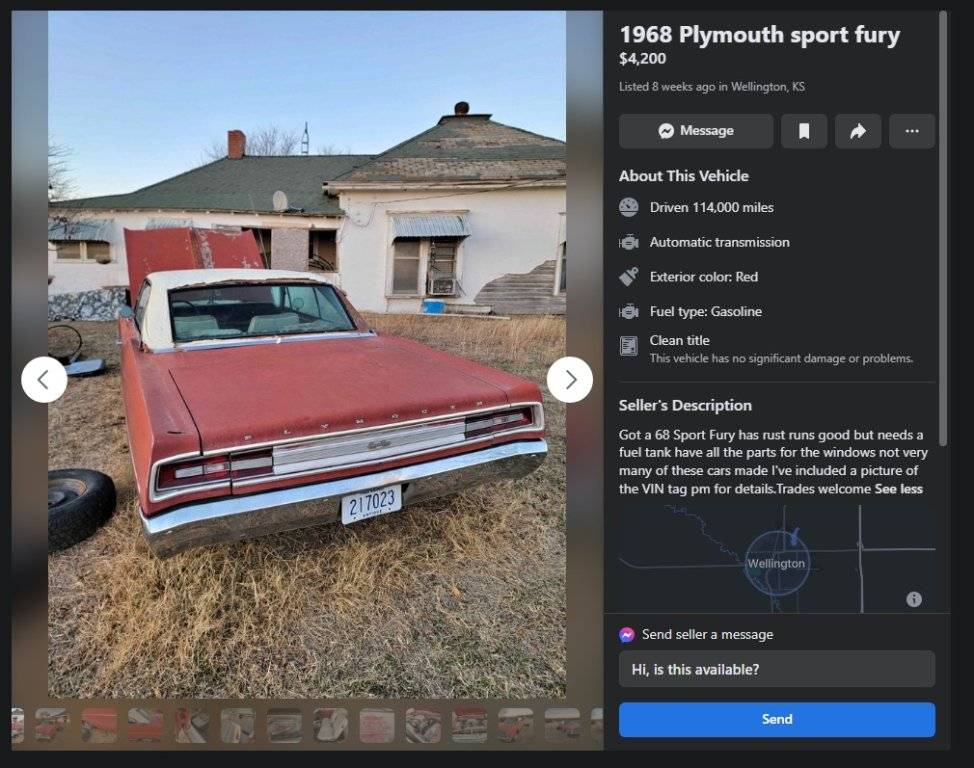Go to previous photo with left arrow
The height and width of the screenshot is (768, 974).
tap(44, 380)
